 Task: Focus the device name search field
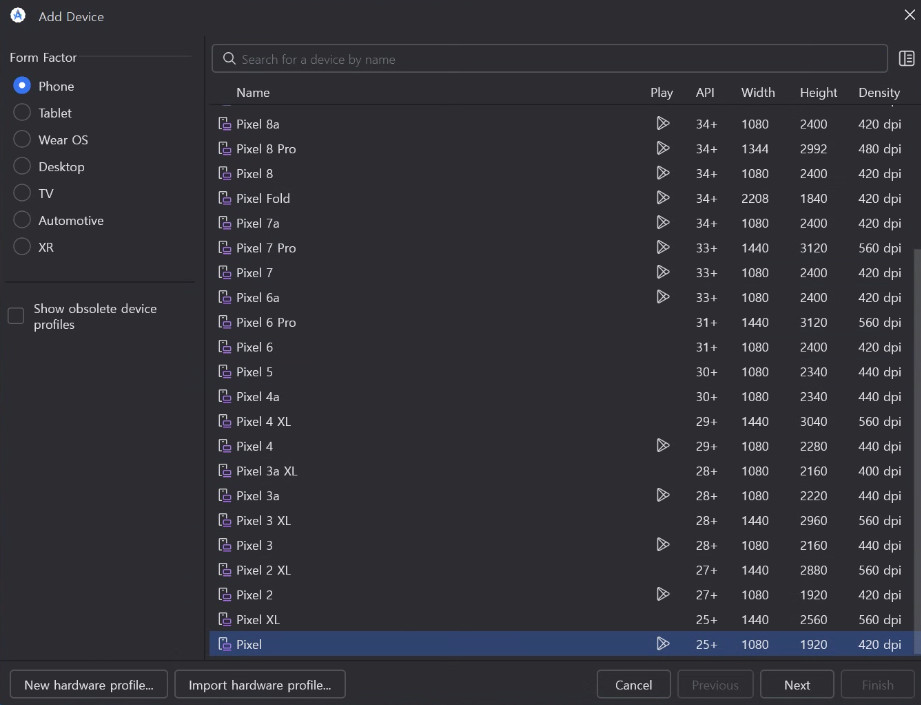[x=549, y=58]
